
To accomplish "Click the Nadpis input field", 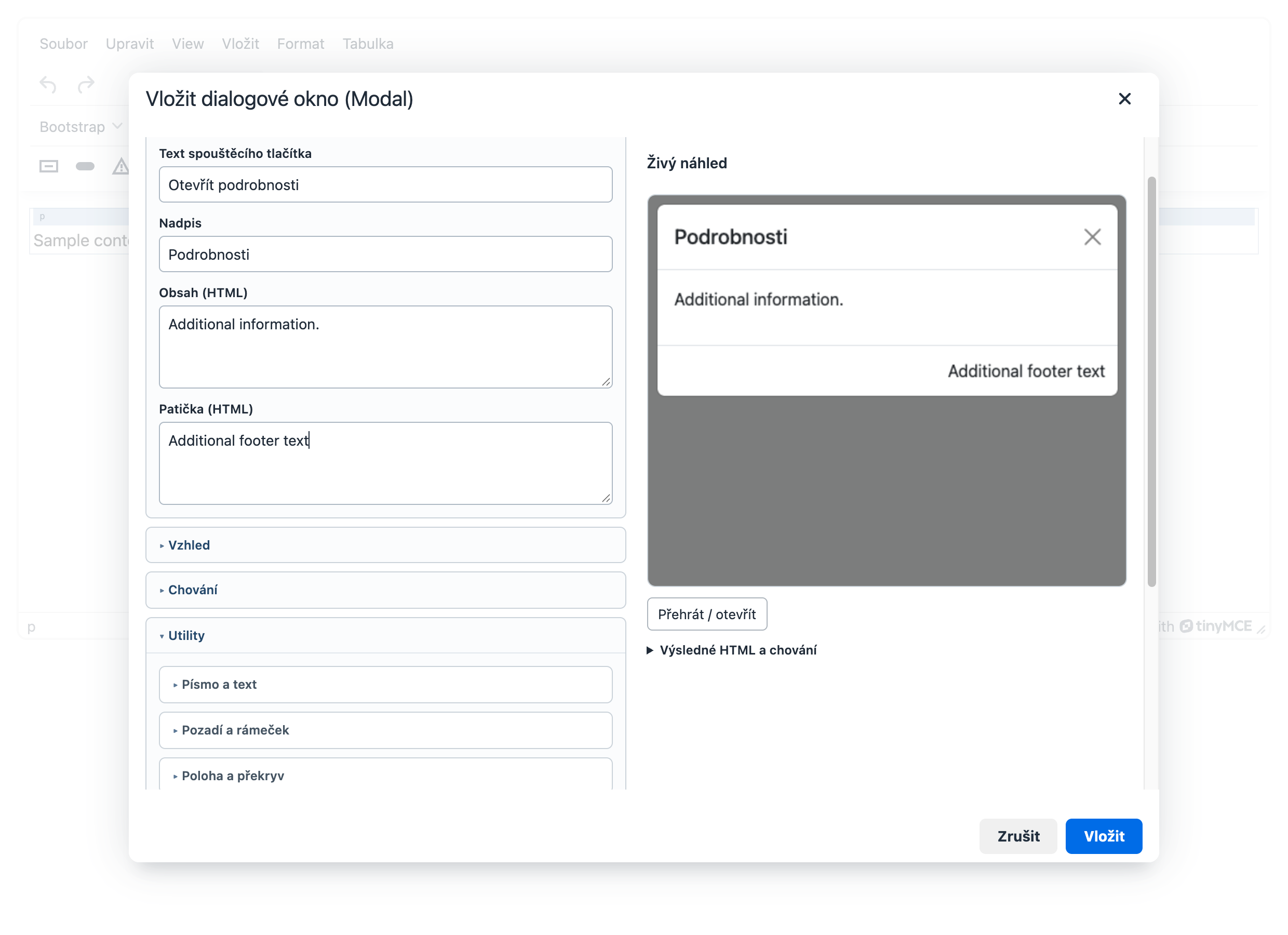I will 385,254.
